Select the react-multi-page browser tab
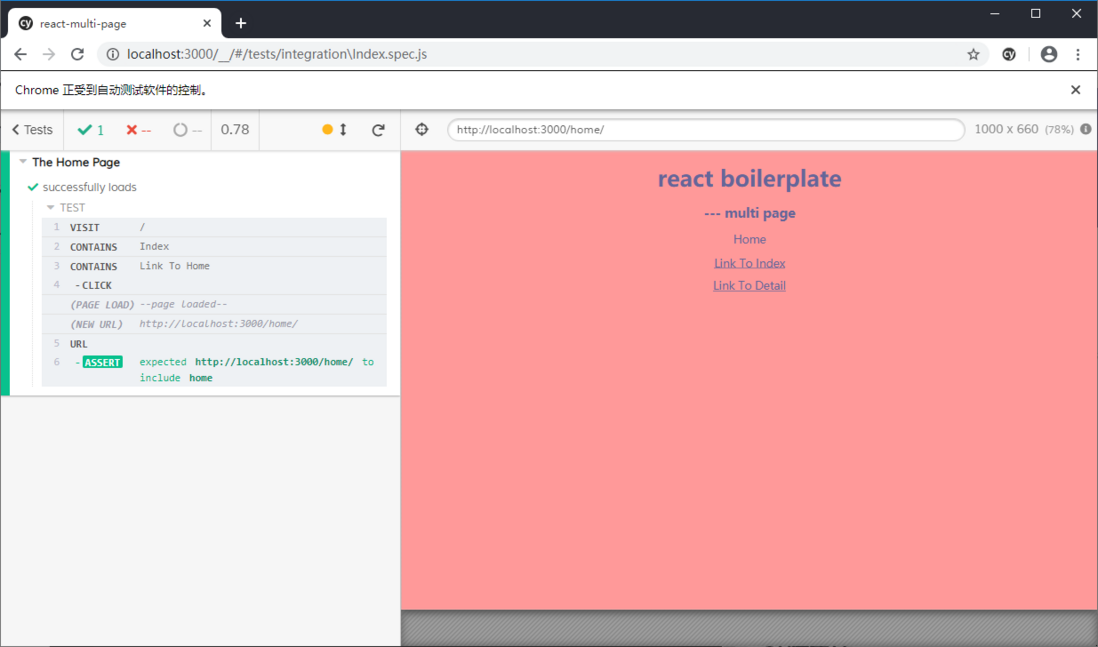 115,23
